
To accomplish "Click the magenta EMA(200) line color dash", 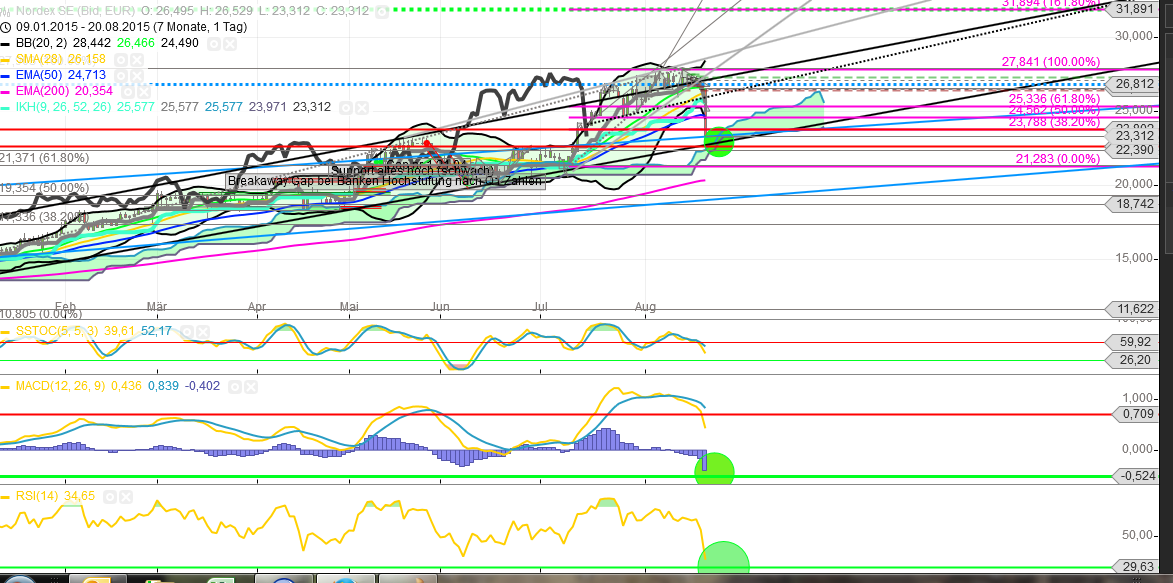I will point(6,91).
